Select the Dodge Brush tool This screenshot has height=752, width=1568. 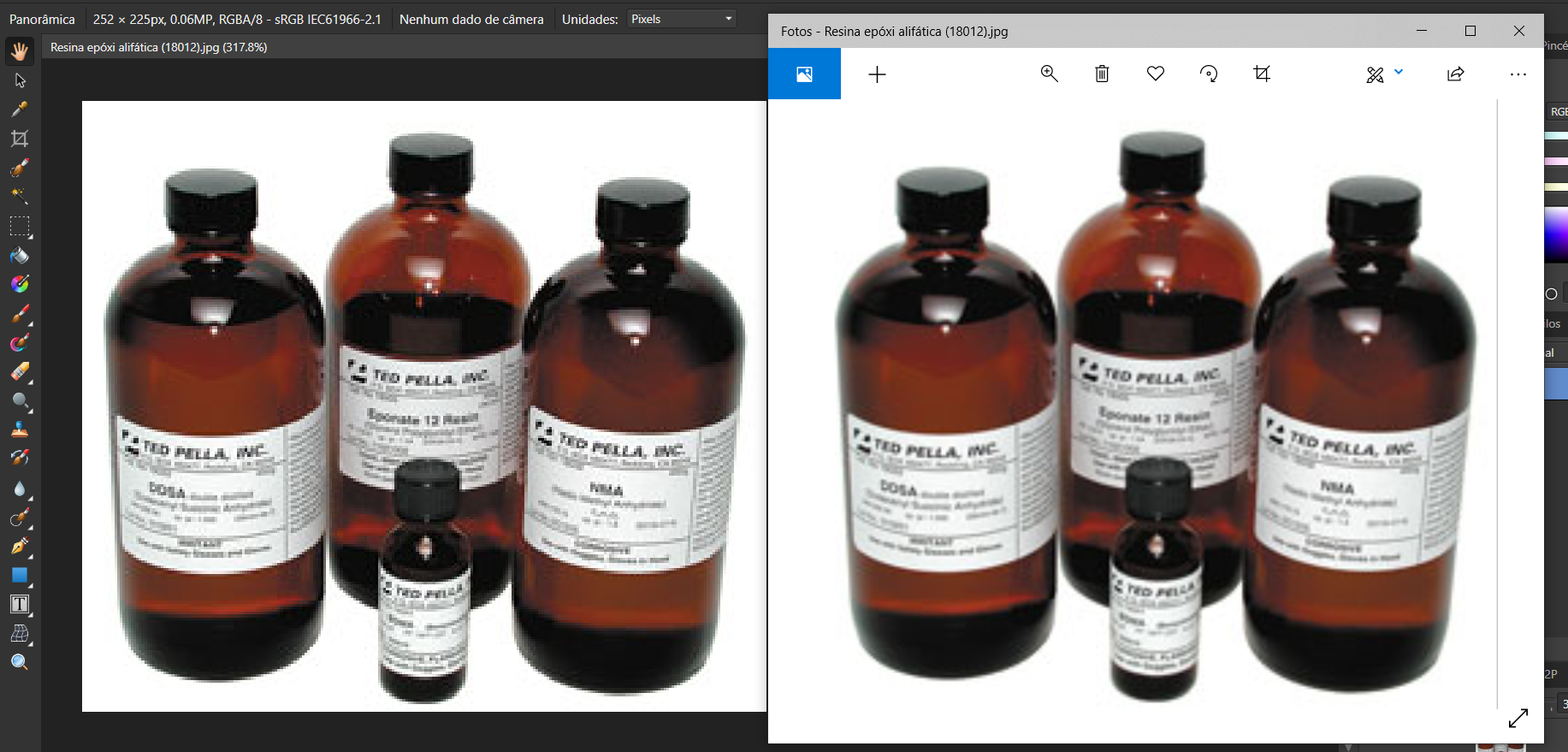tap(20, 400)
